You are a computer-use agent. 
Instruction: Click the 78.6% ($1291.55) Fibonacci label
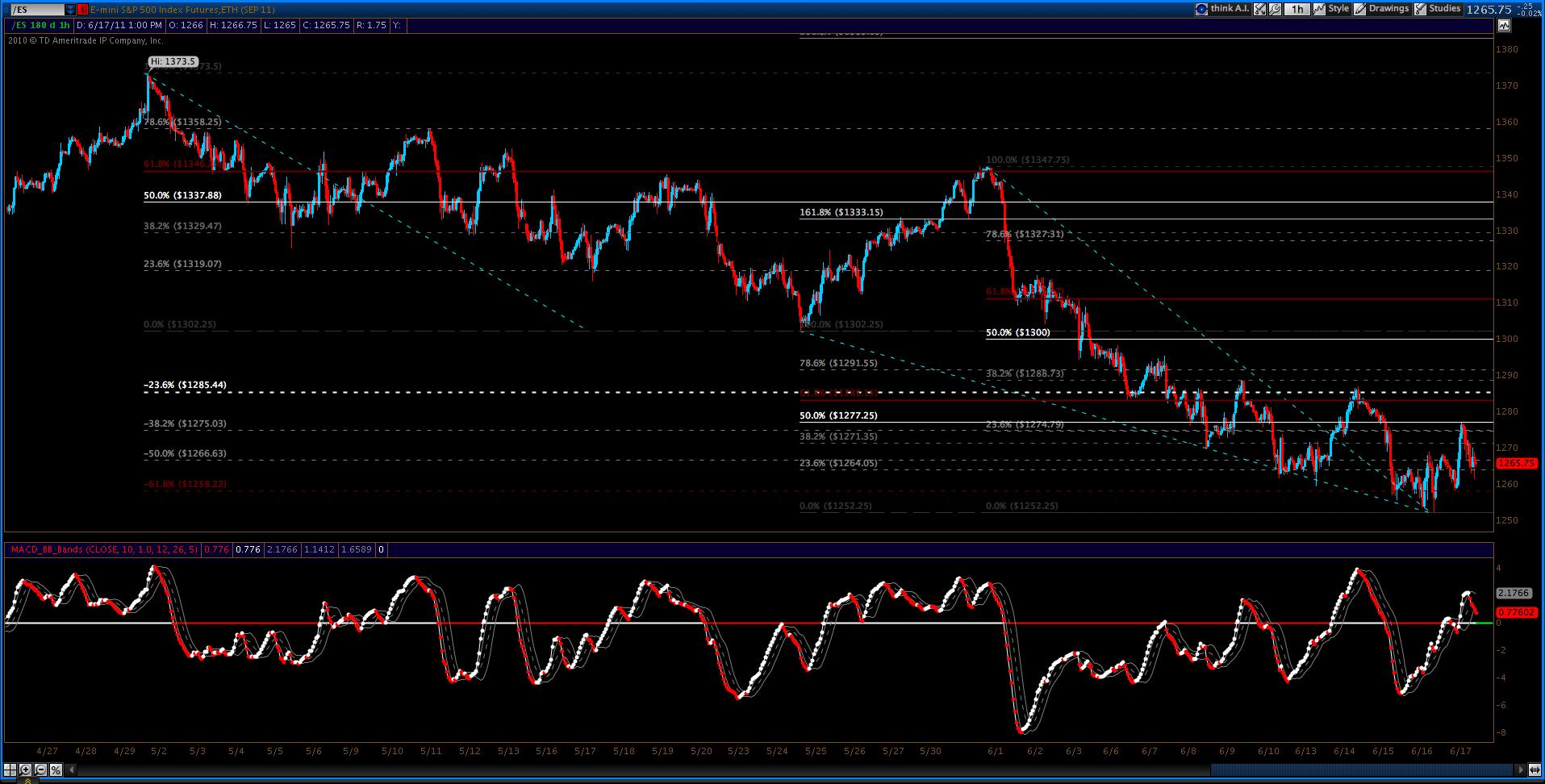click(x=838, y=363)
